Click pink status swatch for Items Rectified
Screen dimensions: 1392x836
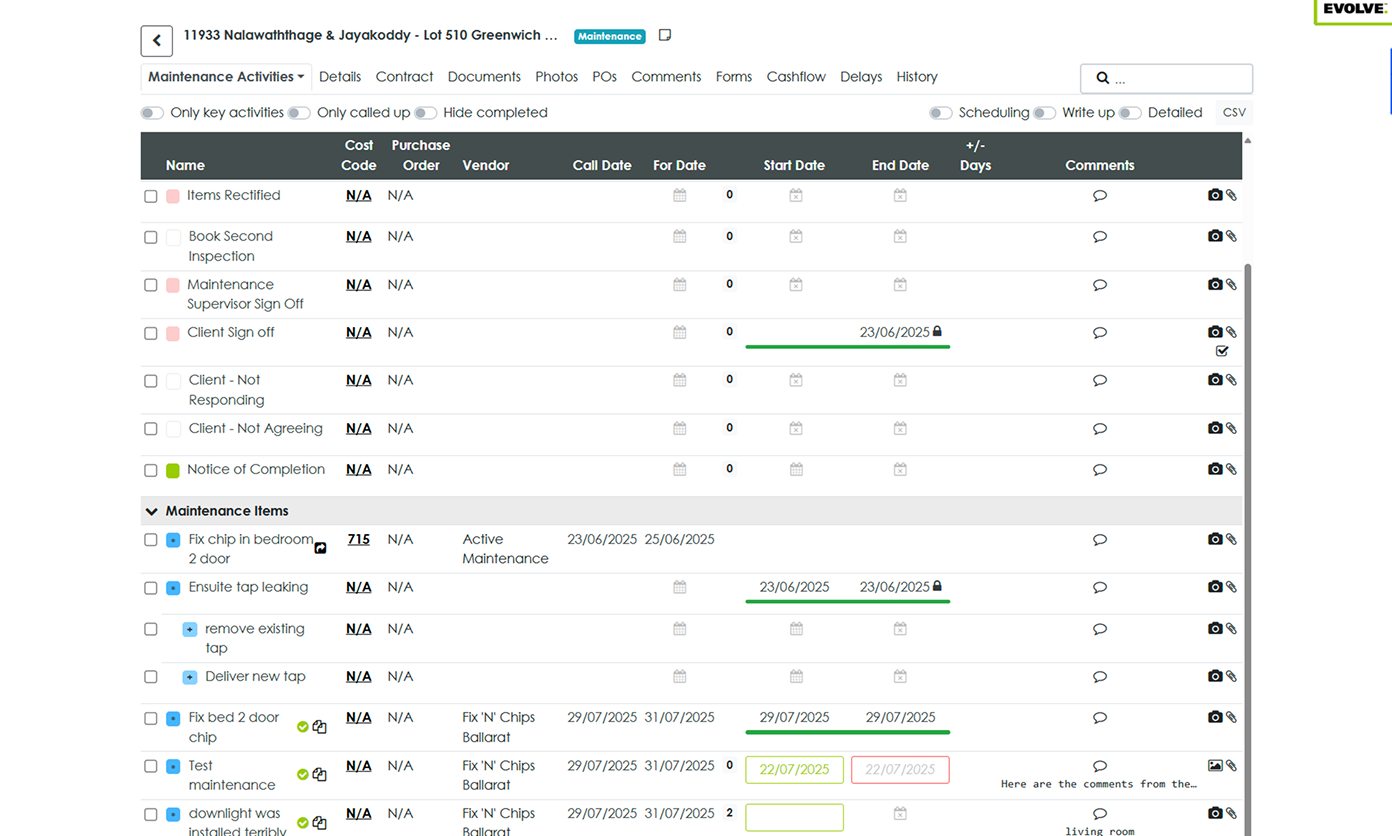(173, 197)
